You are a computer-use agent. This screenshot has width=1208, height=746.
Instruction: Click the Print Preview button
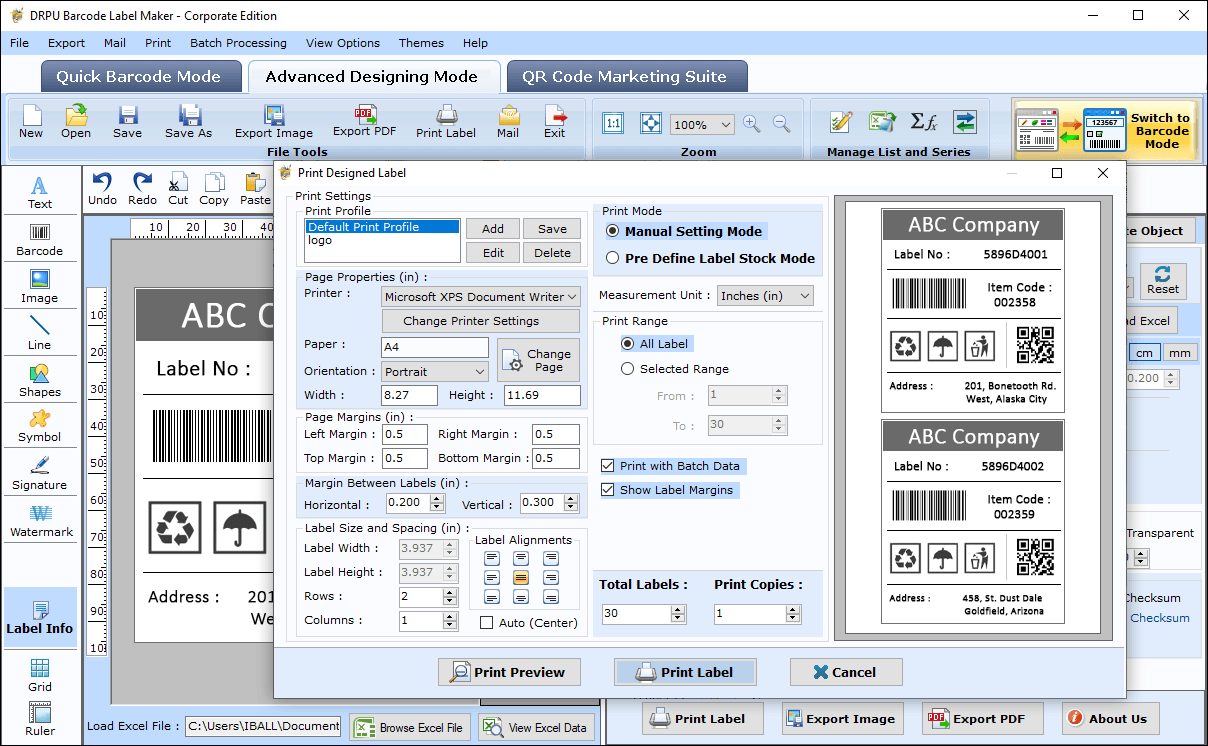point(509,672)
